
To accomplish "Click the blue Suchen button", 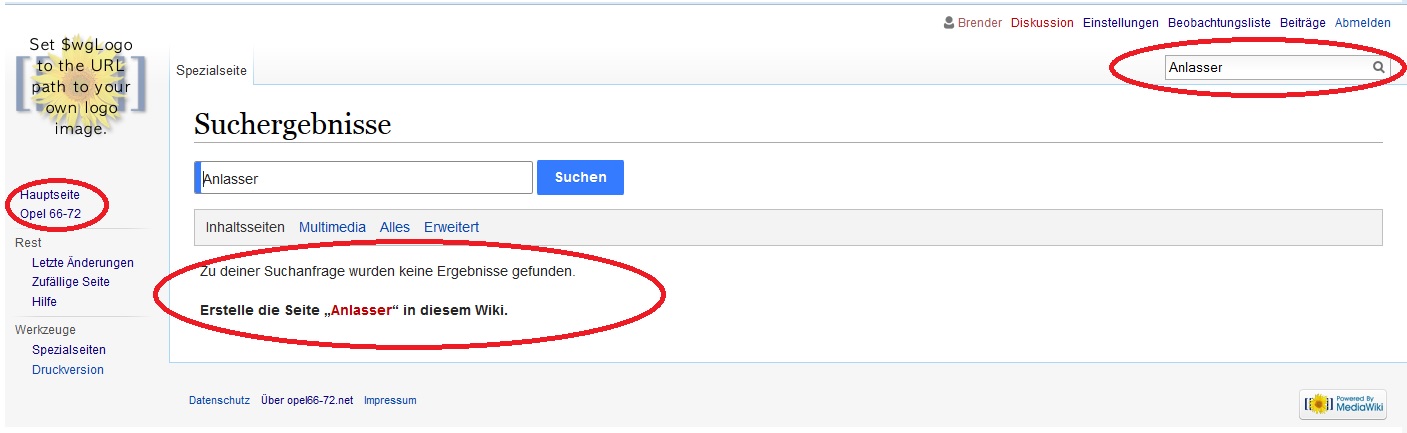I will [x=580, y=177].
